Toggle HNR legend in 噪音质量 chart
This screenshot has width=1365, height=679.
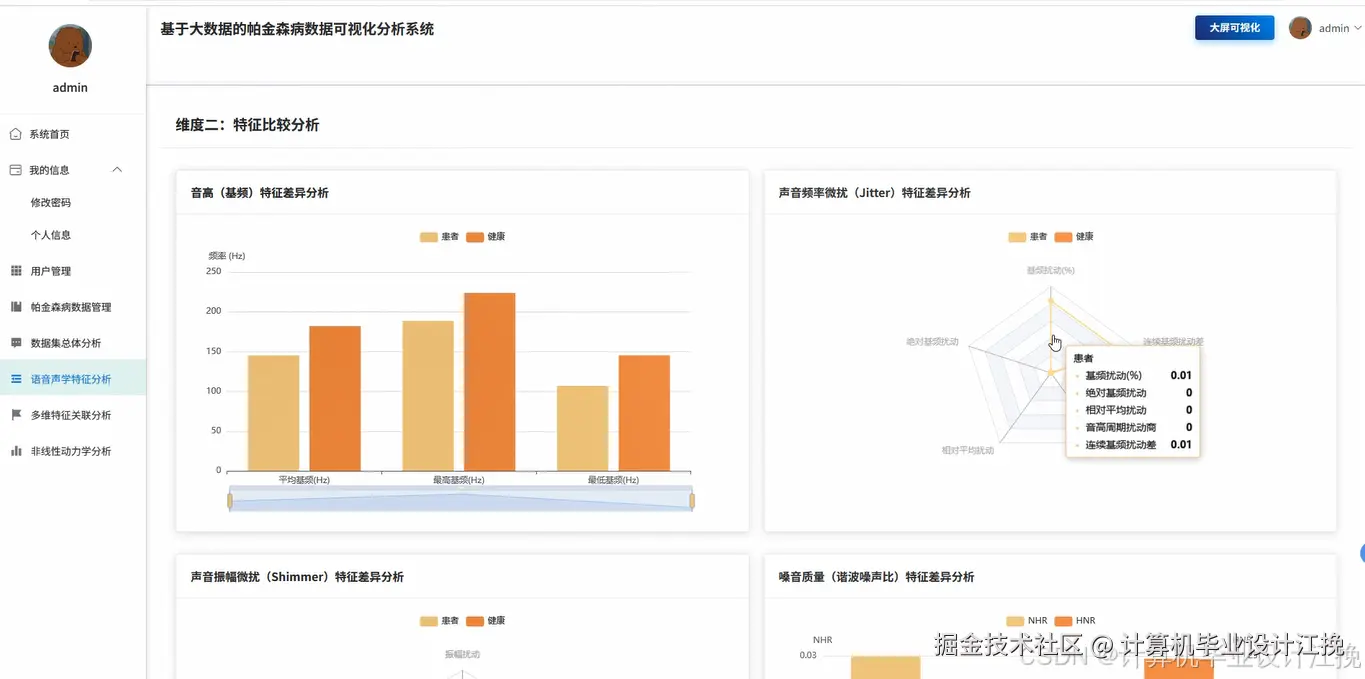click(1075, 621)
